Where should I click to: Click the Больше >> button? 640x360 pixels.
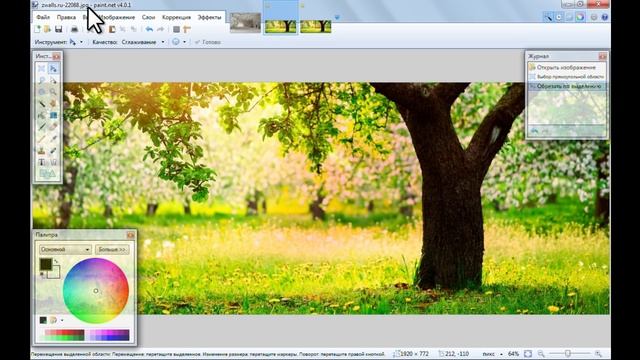point(112,249)
